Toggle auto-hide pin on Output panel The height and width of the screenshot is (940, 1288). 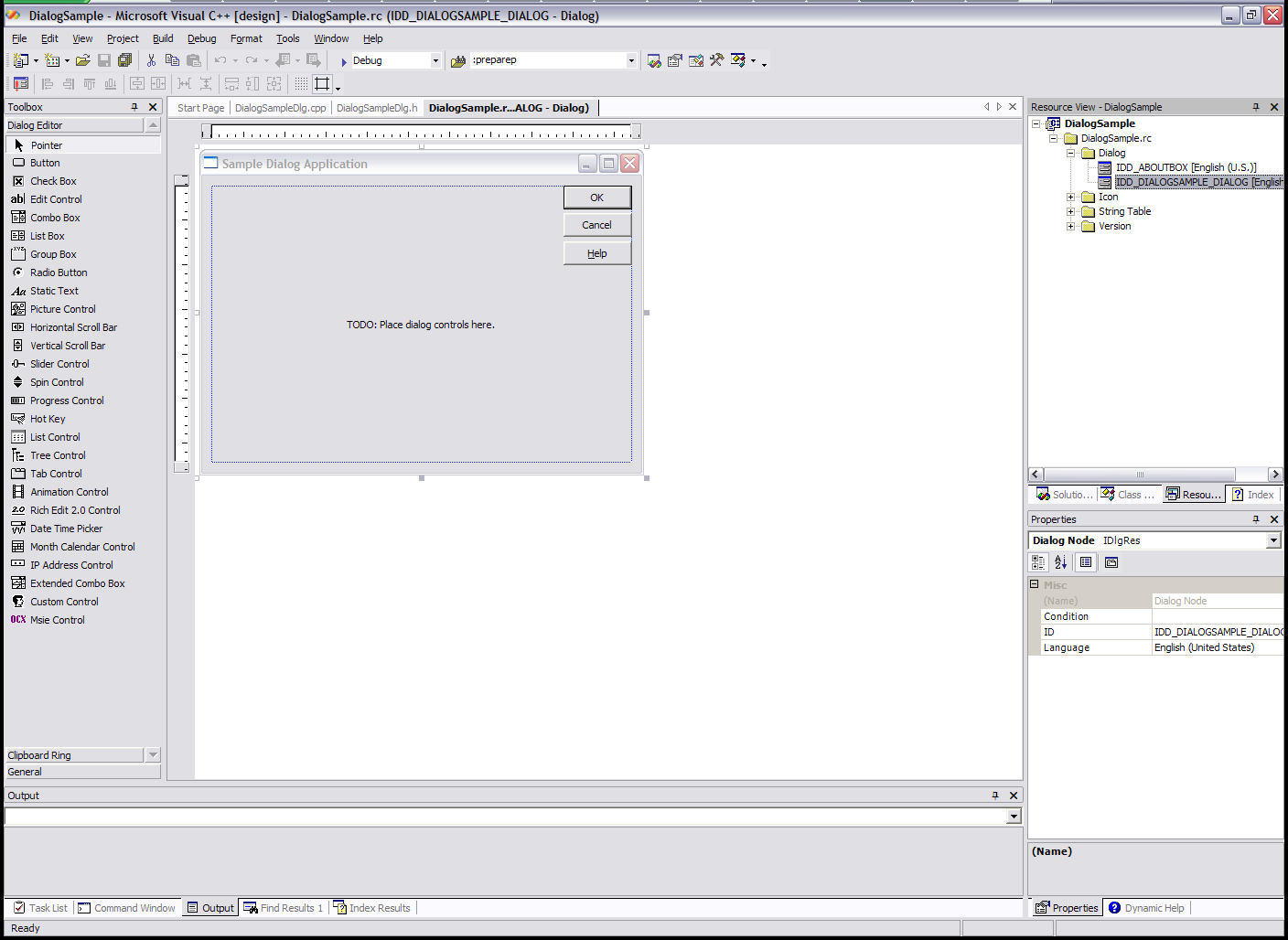point(995,796)
